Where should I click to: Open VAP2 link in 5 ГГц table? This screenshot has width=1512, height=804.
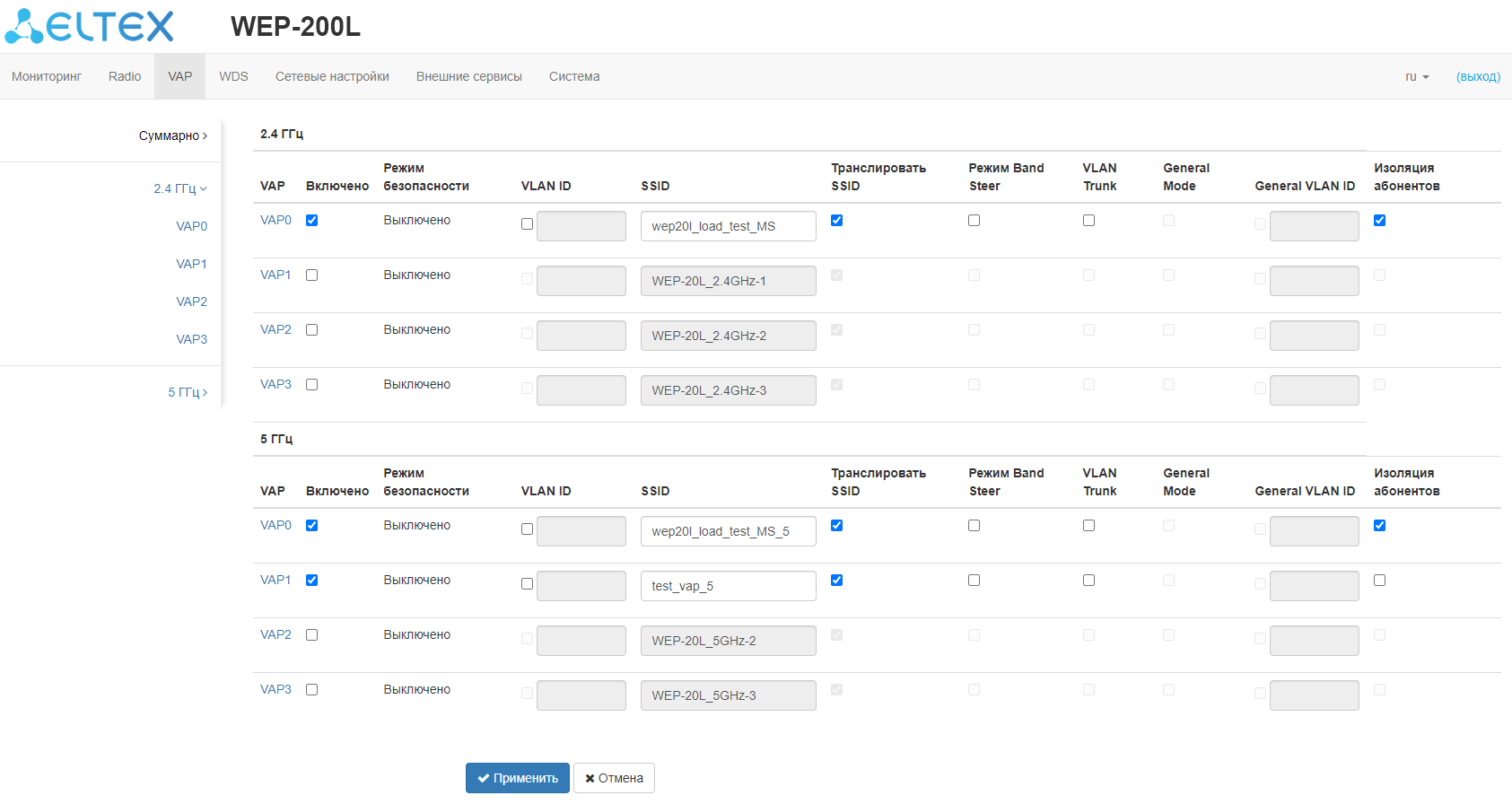click(x=275, y=634)
